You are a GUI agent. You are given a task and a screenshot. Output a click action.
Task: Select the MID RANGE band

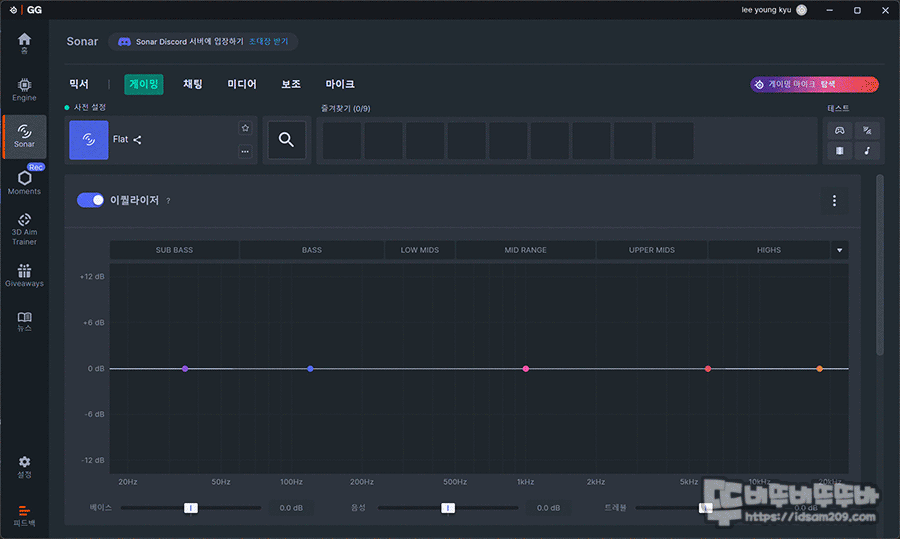525,250
